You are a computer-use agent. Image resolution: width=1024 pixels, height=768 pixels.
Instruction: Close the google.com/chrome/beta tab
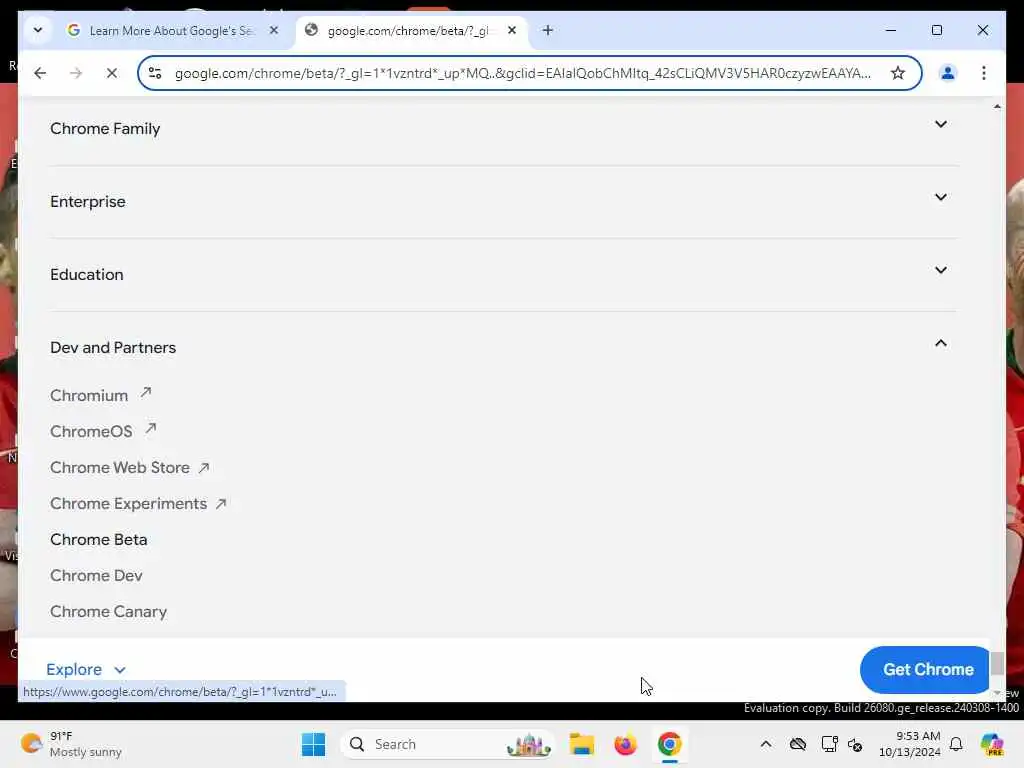512,30
